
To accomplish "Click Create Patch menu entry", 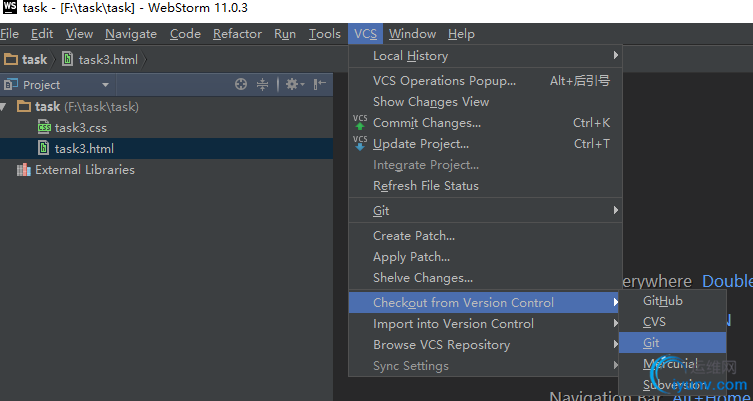I will point(413,236).
